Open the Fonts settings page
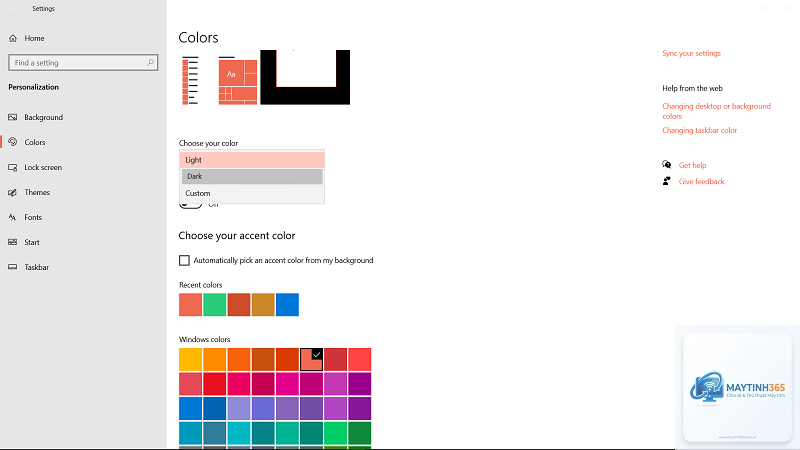Viewport: 800px width, 450px height. [33, 217]
